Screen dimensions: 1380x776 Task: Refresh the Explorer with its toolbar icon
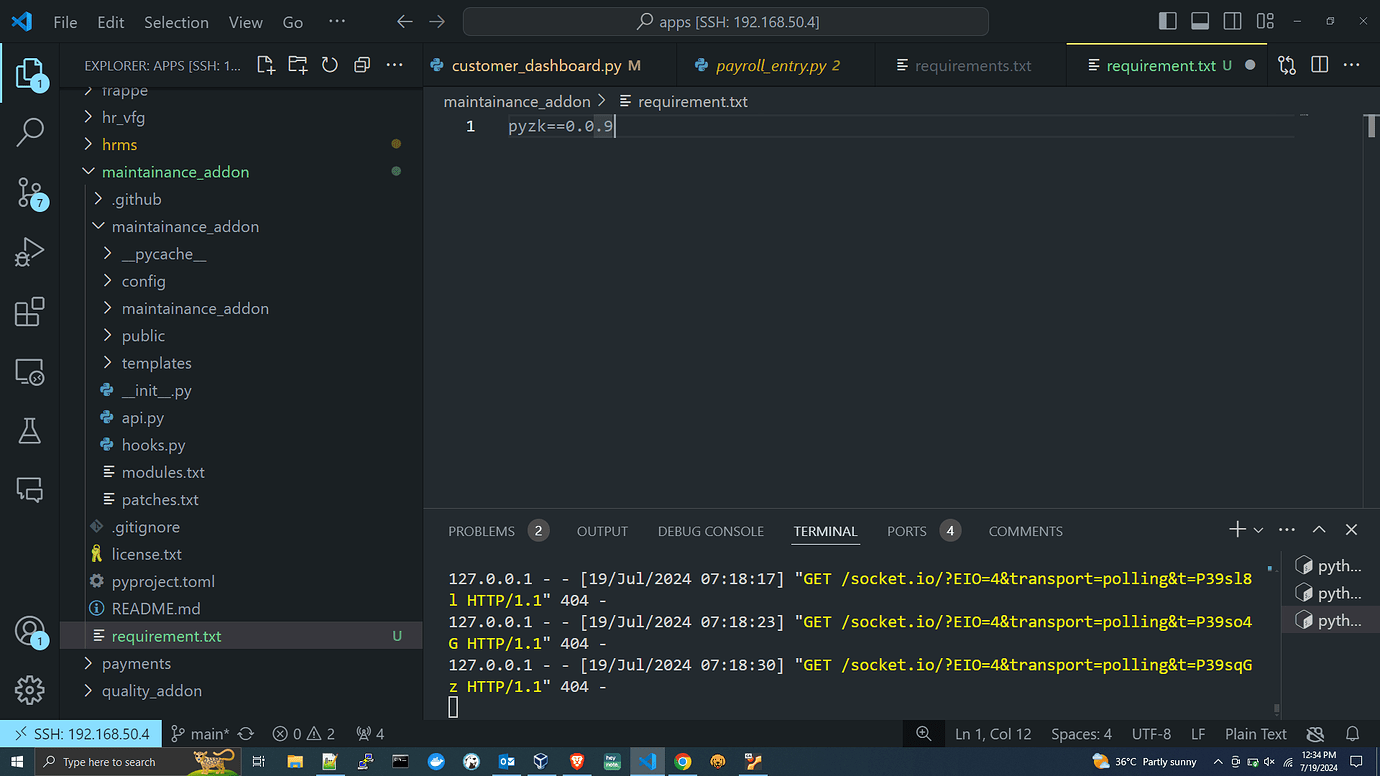point(329,64)
